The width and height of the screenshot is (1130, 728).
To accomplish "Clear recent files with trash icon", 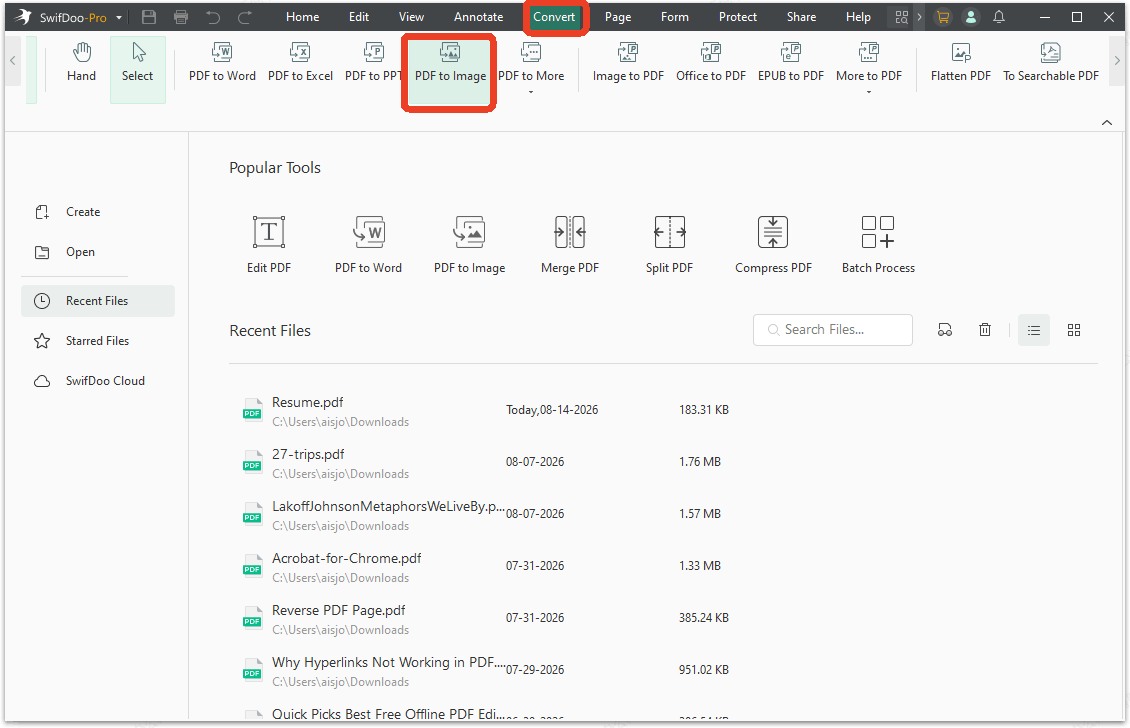I will click(984, 330).
